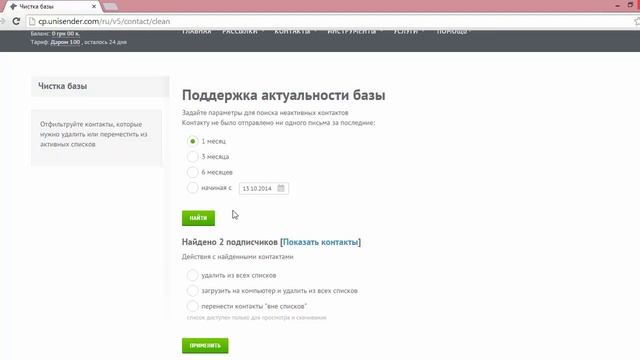Open the 'Показать контакты' link
Screen dimensions: 640x360
[x=320, y=242]
